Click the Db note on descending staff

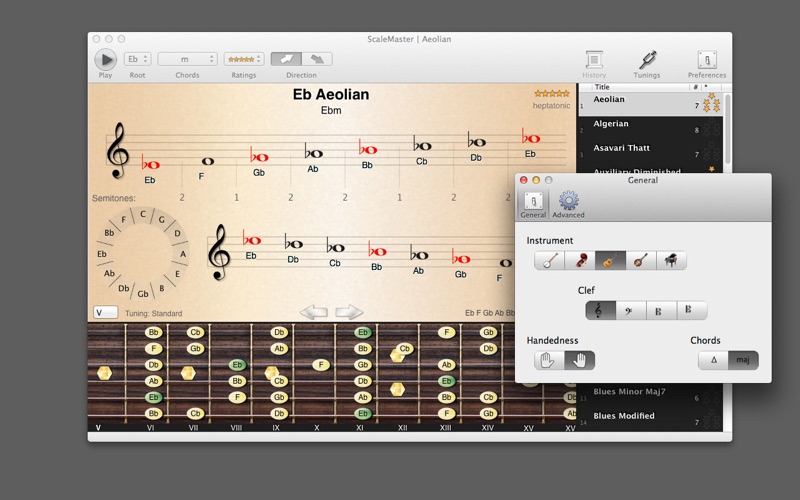click(x=293, y=243)
